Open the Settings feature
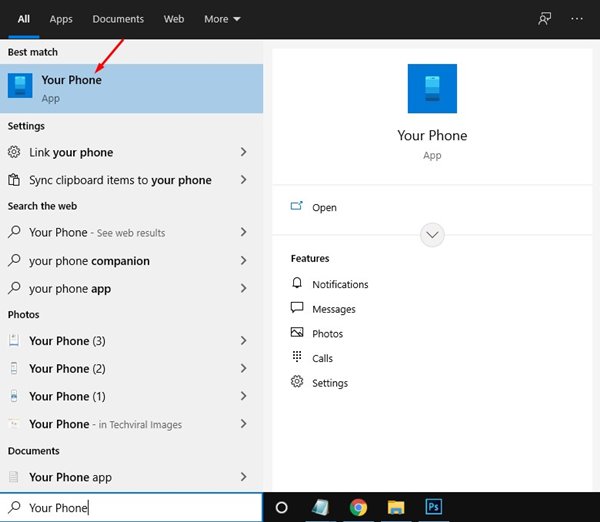 [x=330, y=383]
